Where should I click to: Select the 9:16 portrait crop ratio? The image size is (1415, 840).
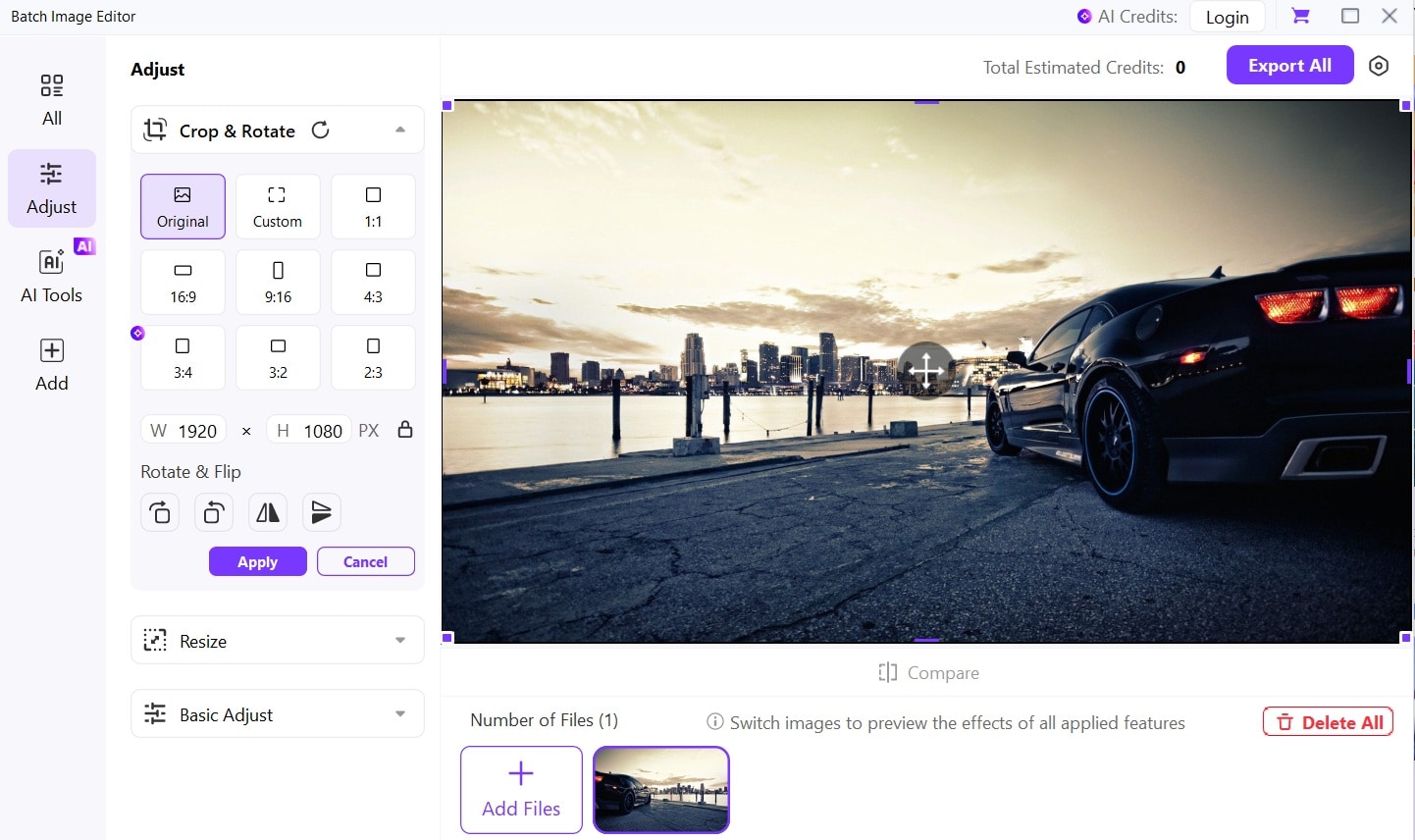tap(278, 282)
